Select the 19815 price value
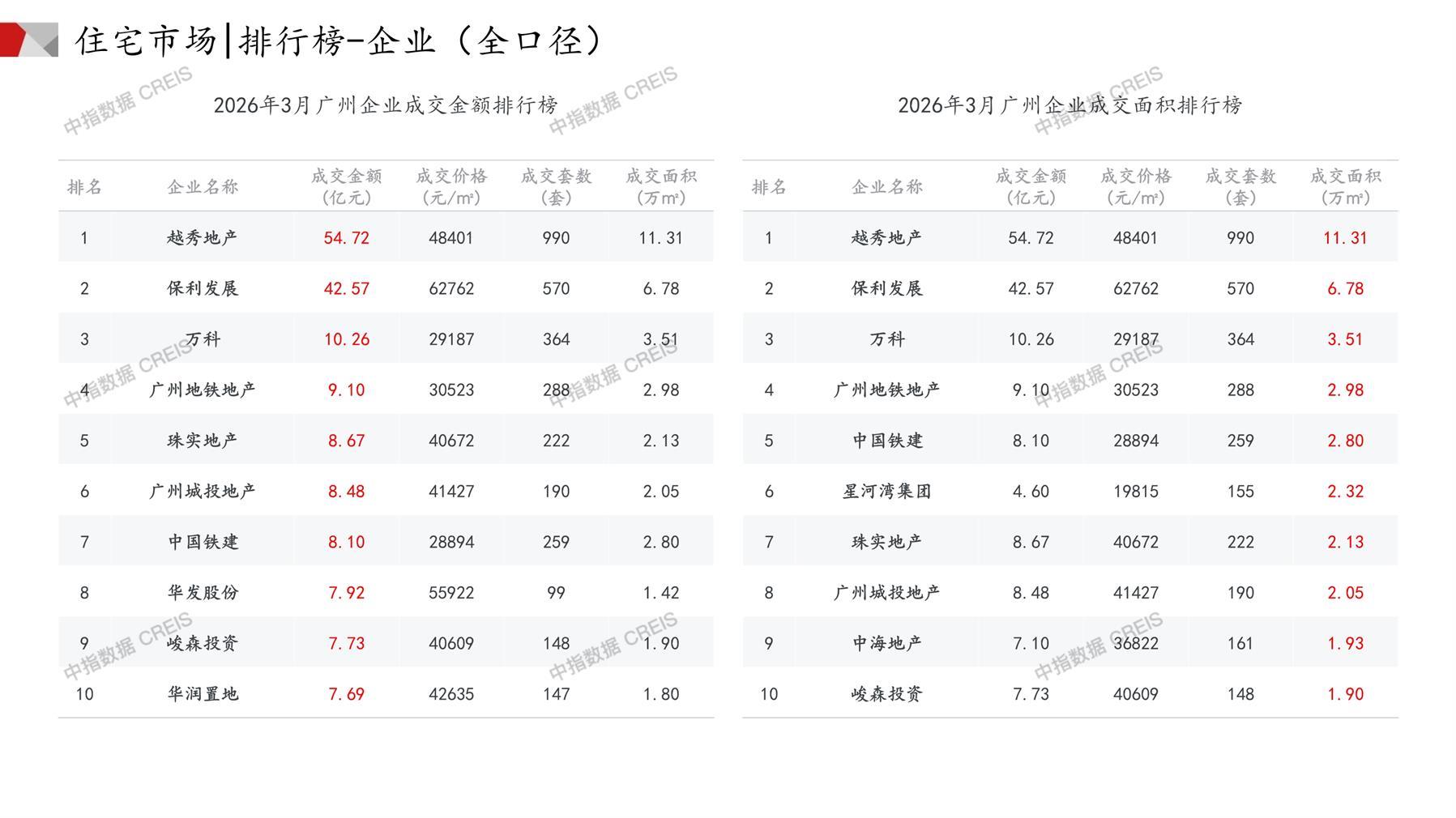 (x=1135, y=492)
